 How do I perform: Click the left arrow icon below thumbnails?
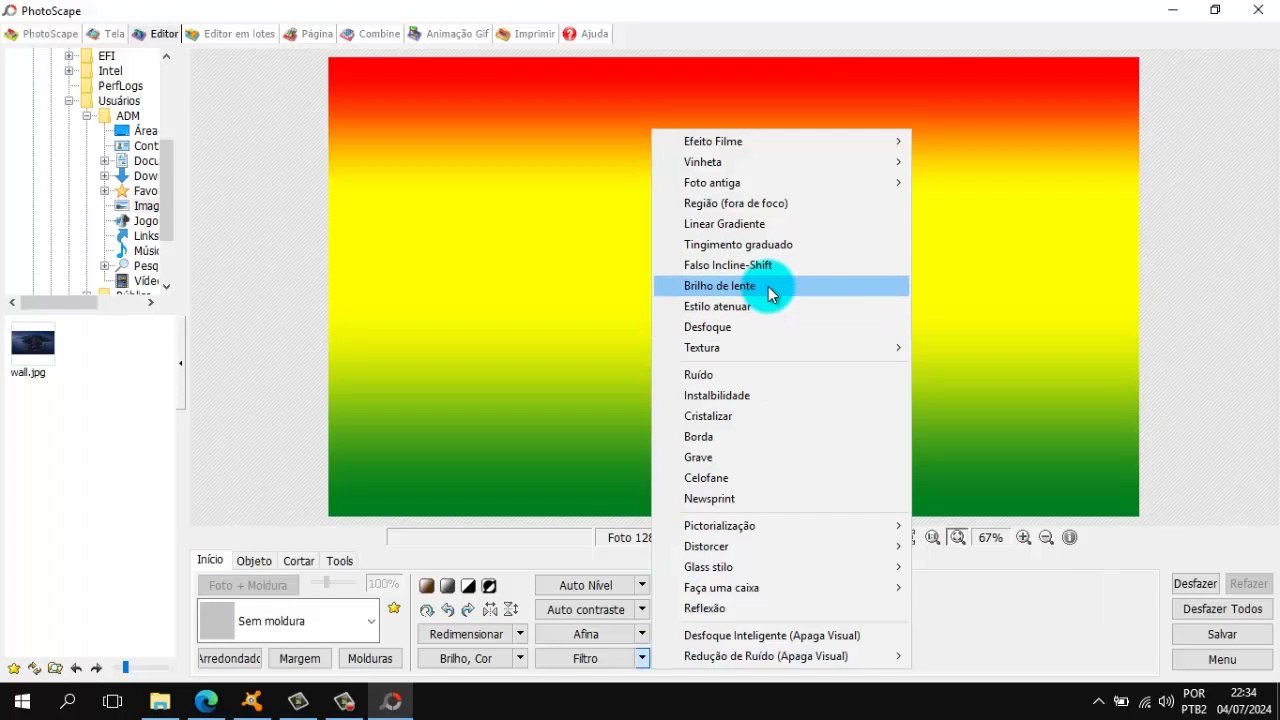pos(76,668)
